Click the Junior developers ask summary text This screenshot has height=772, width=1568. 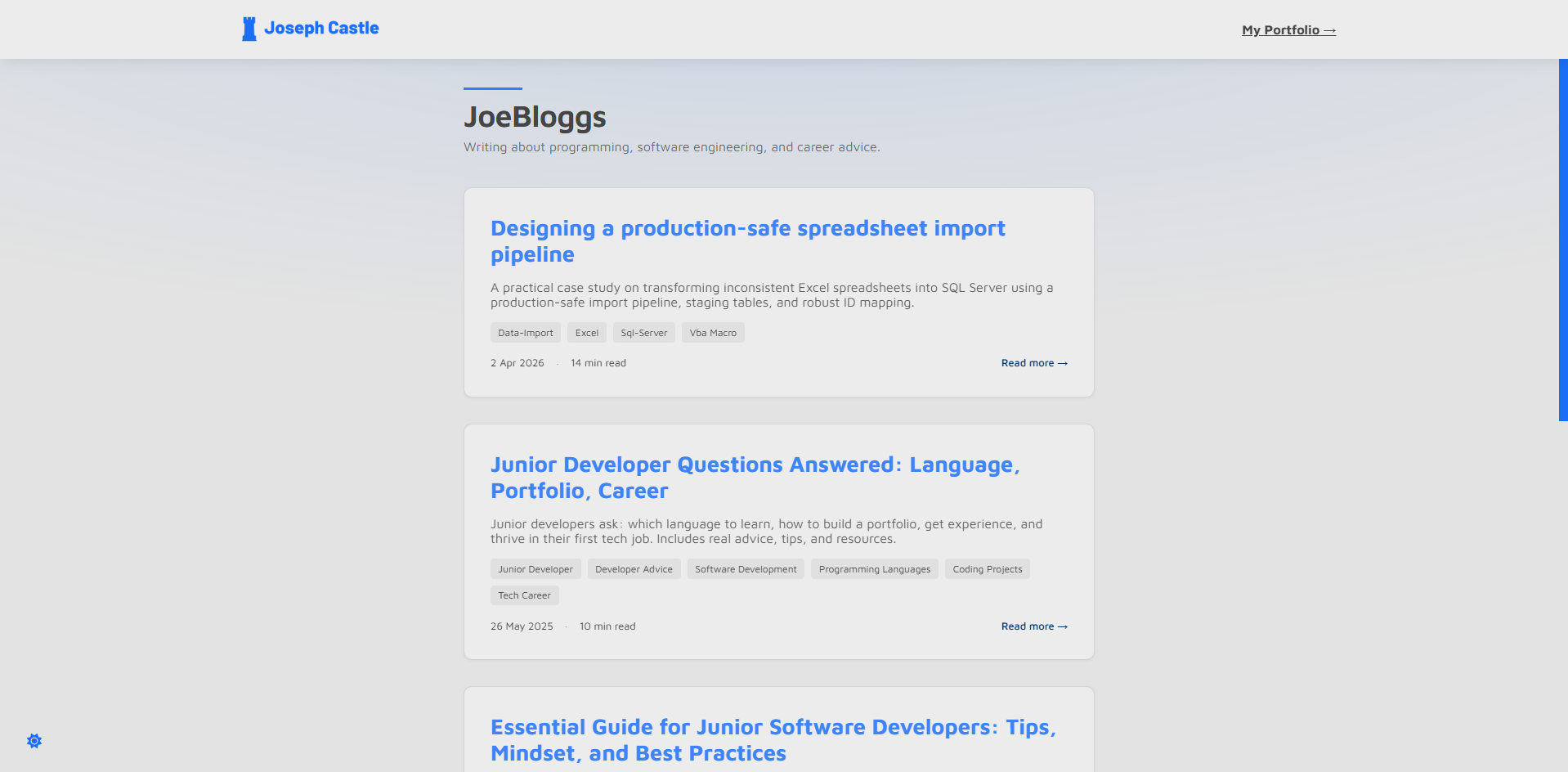click(766, 532)
